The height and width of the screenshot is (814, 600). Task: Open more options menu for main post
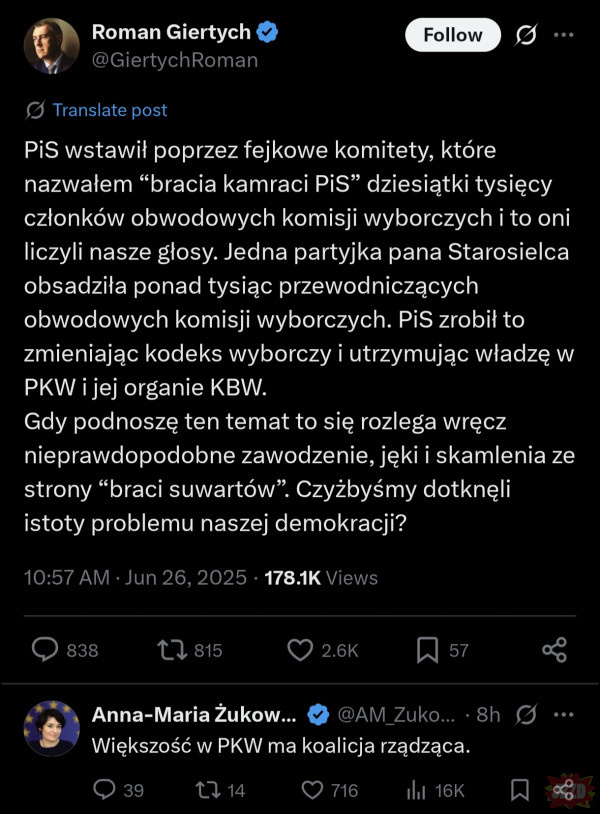564,35
